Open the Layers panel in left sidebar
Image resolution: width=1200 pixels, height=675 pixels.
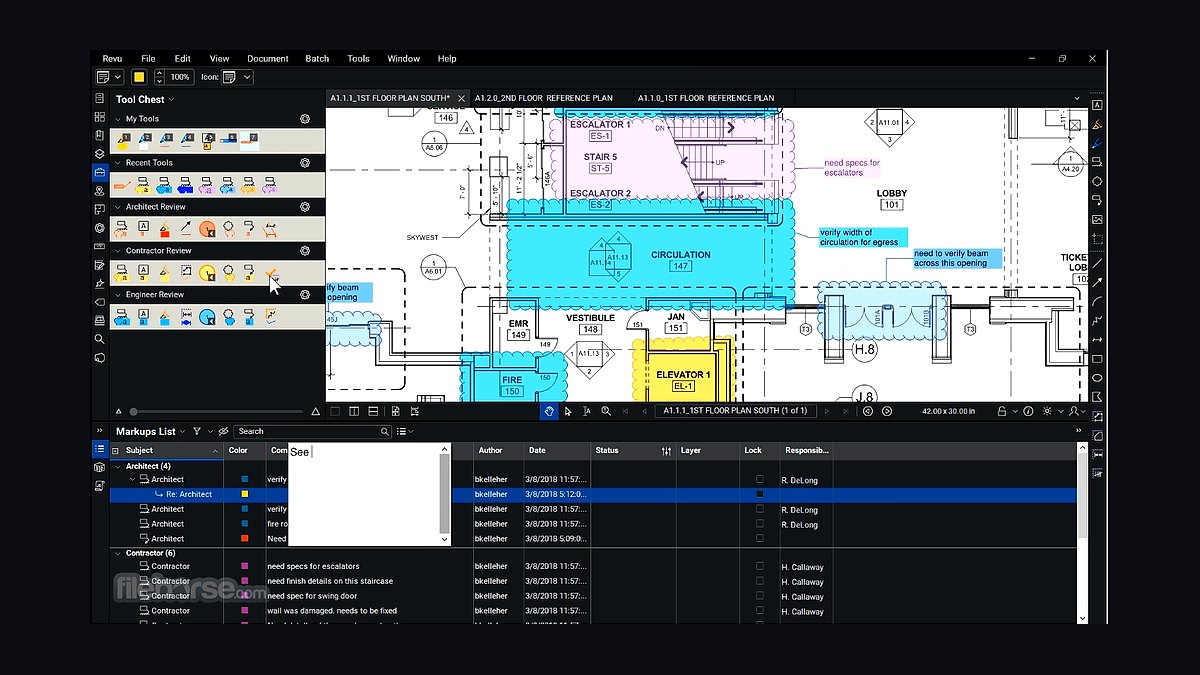click(99, 154)
